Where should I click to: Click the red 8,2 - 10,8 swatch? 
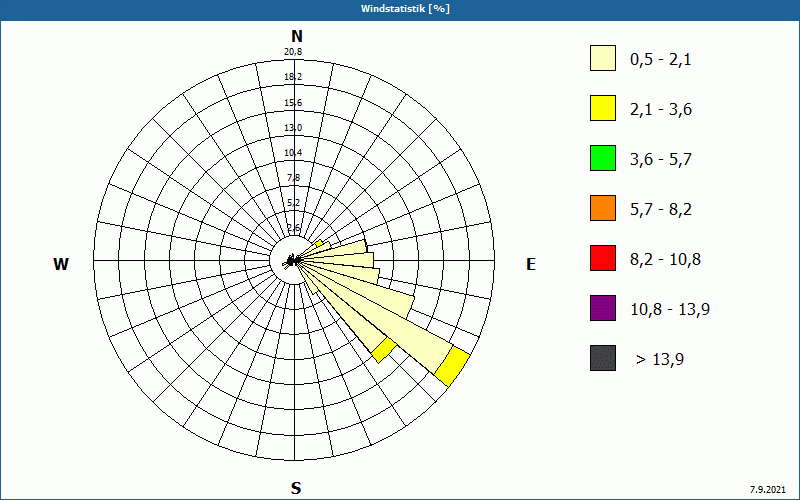click(603, 258)
